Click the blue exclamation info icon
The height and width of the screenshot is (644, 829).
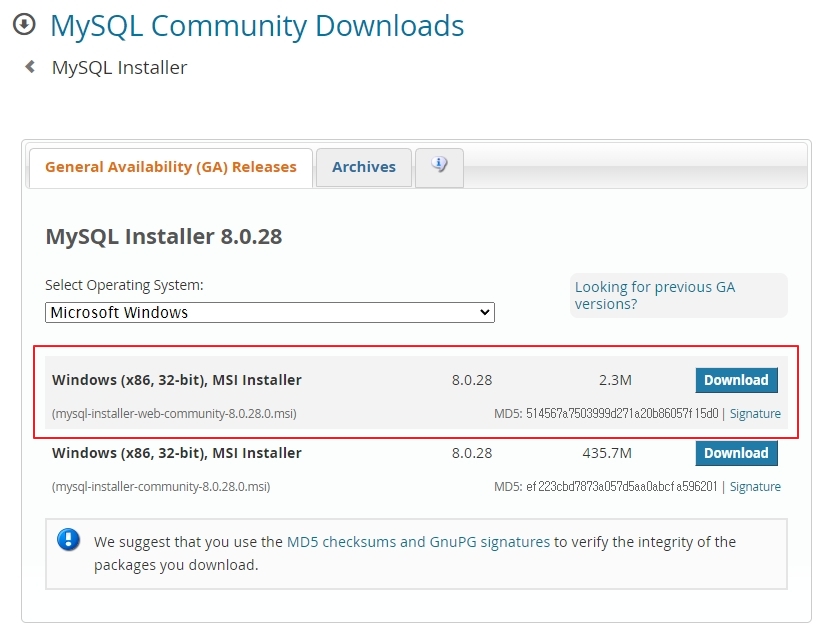click(68, 540)
